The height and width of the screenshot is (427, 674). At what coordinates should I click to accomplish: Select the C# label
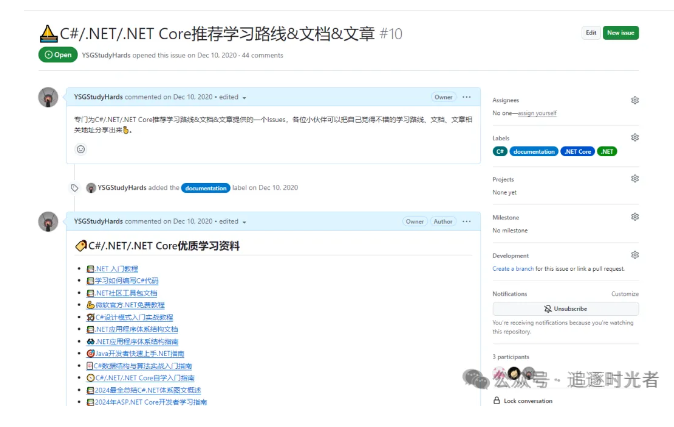point(500,151)
